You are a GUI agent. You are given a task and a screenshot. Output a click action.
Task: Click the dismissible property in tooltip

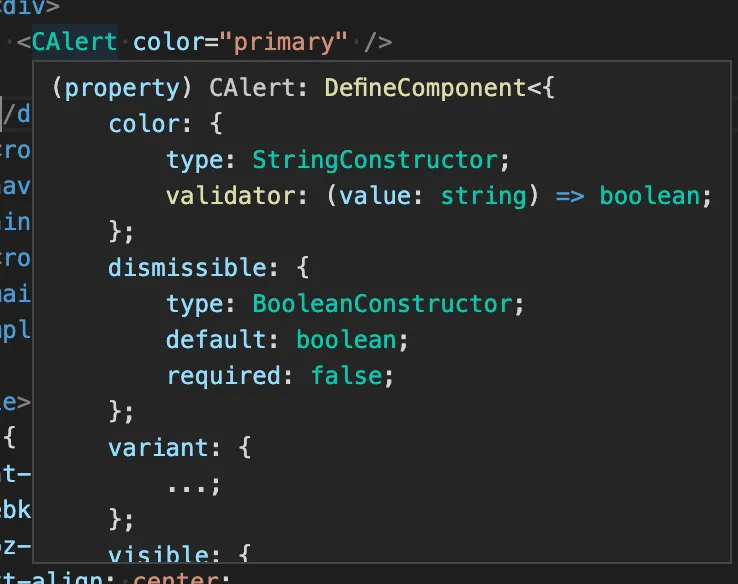pos(188,267)
